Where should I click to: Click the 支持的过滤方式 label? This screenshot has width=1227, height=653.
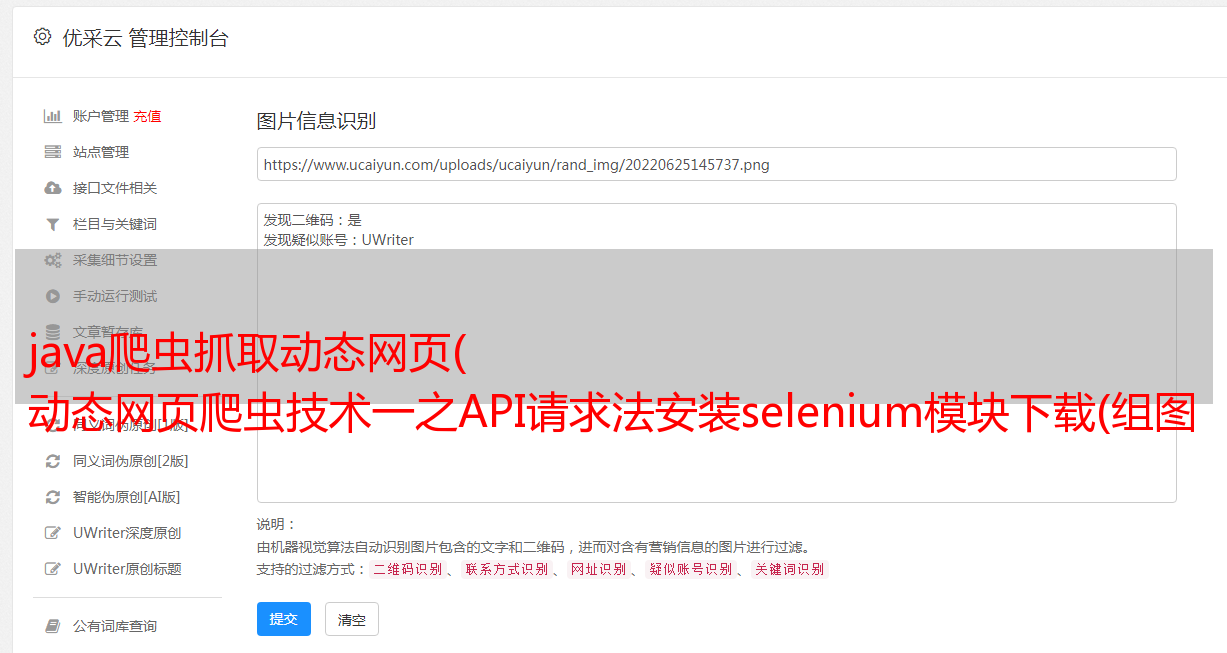[x=311, y=569]
